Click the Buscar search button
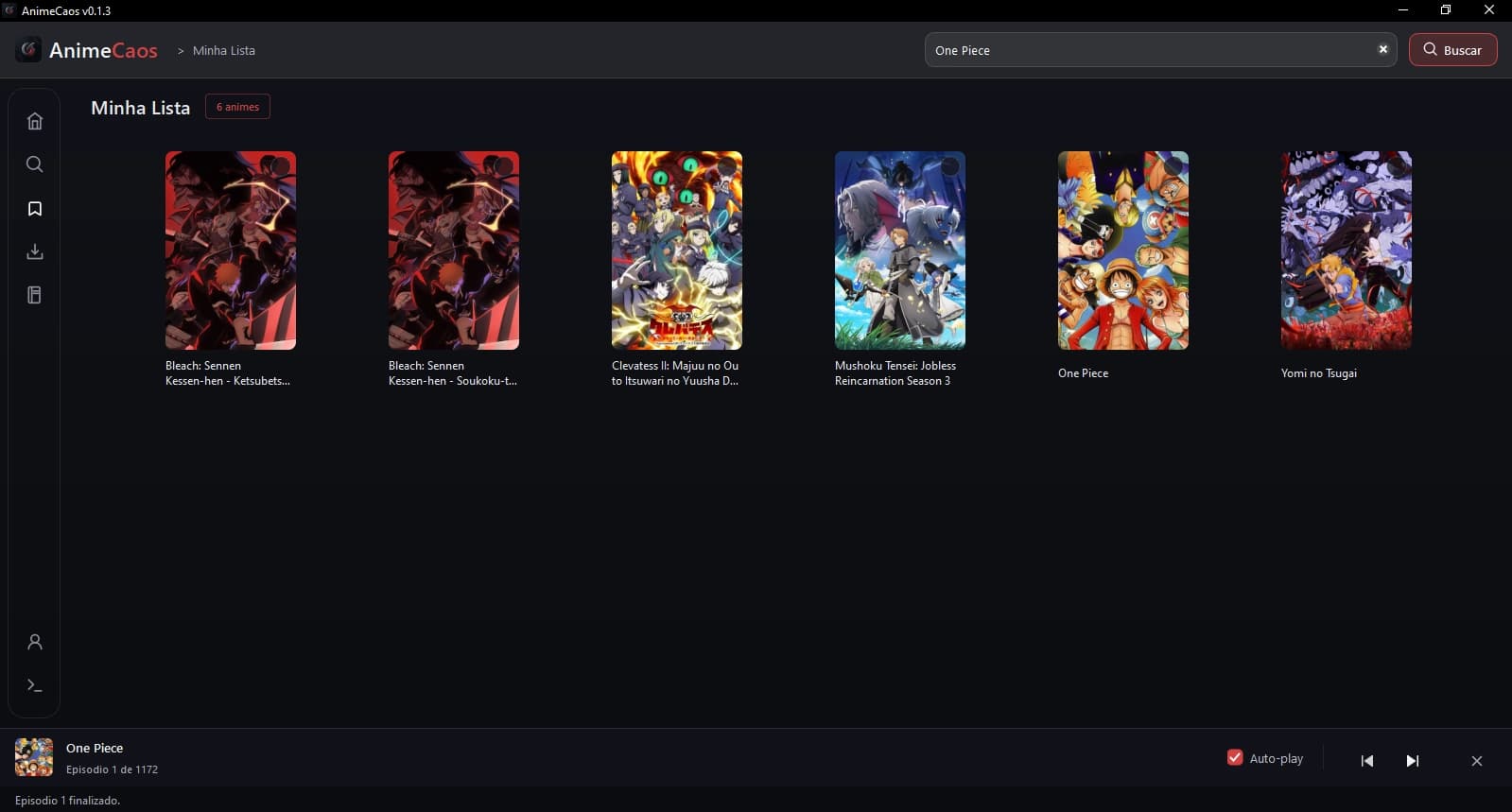Viewport: 1512px width, 812px height. click(x=1452, y=50)
